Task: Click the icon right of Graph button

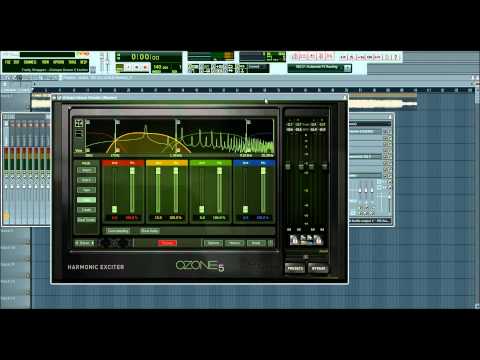Action: click(x=271, y=243)
